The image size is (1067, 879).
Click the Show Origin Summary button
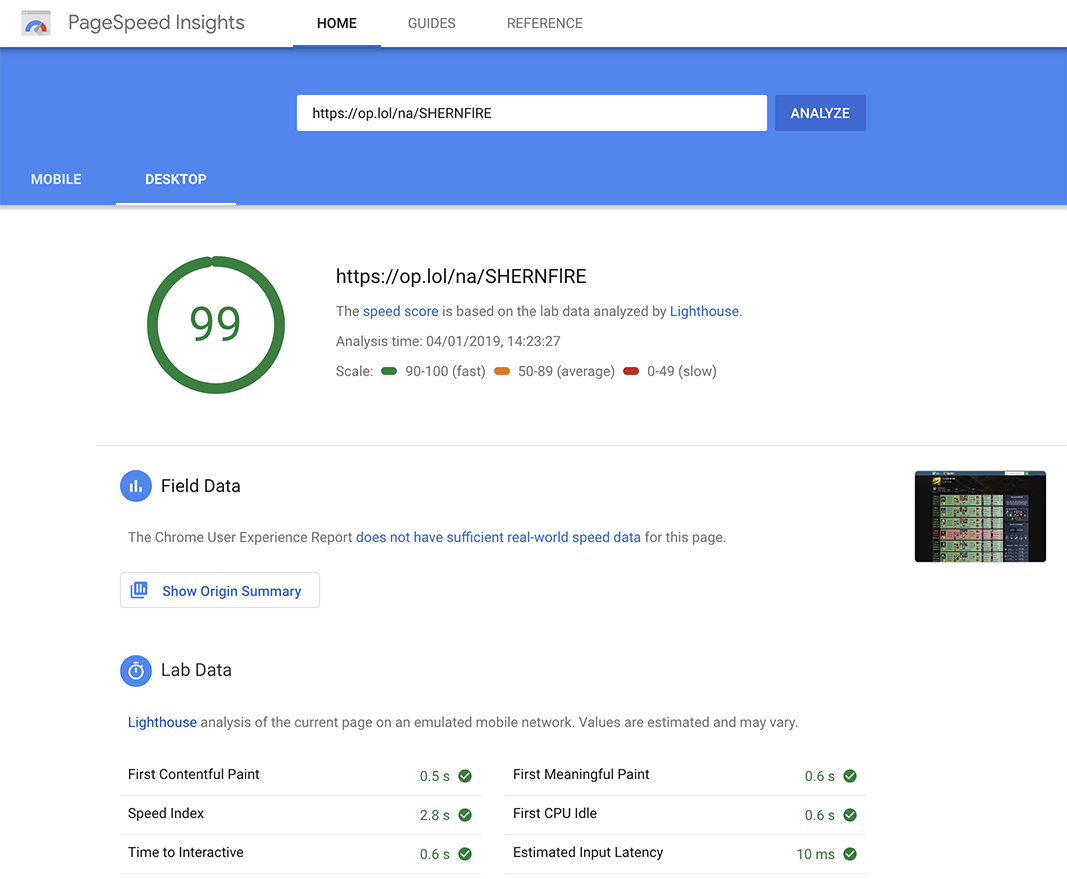(220, 590)
